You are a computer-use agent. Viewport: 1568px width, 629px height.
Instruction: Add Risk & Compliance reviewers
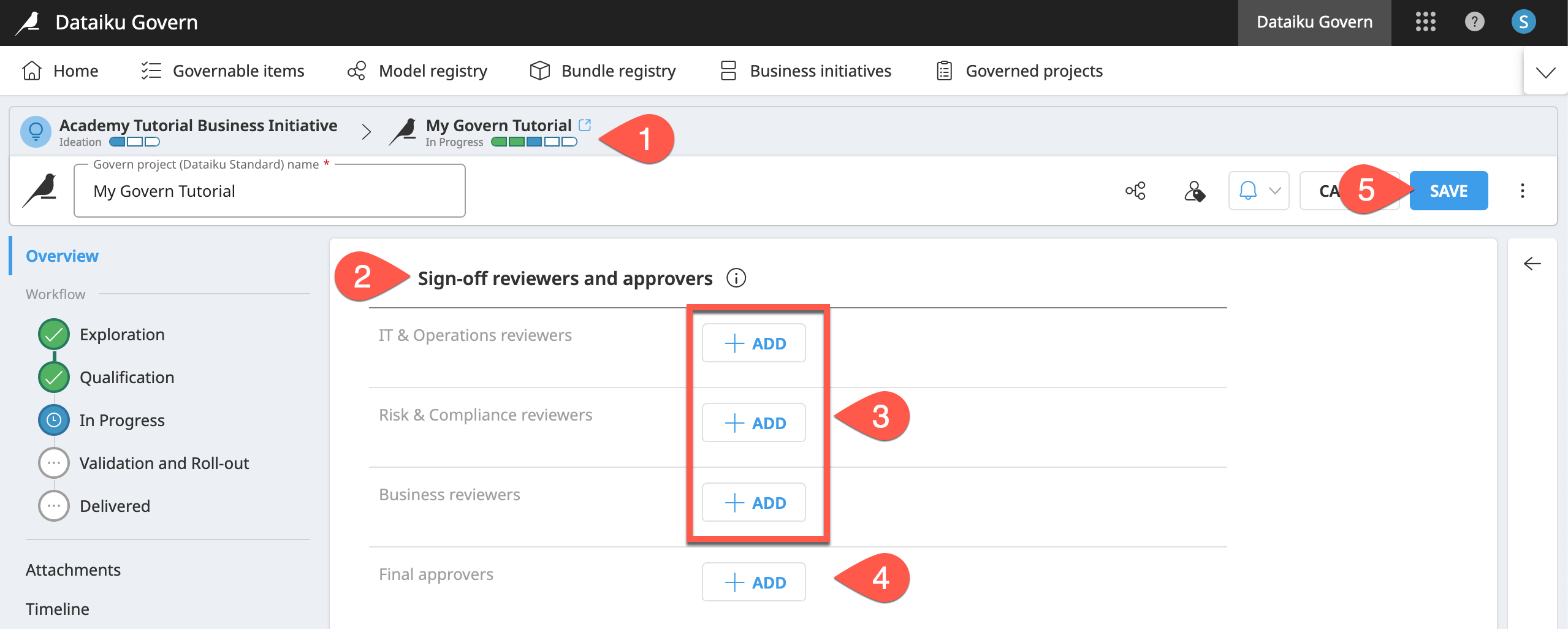click(x=753, y=422)
